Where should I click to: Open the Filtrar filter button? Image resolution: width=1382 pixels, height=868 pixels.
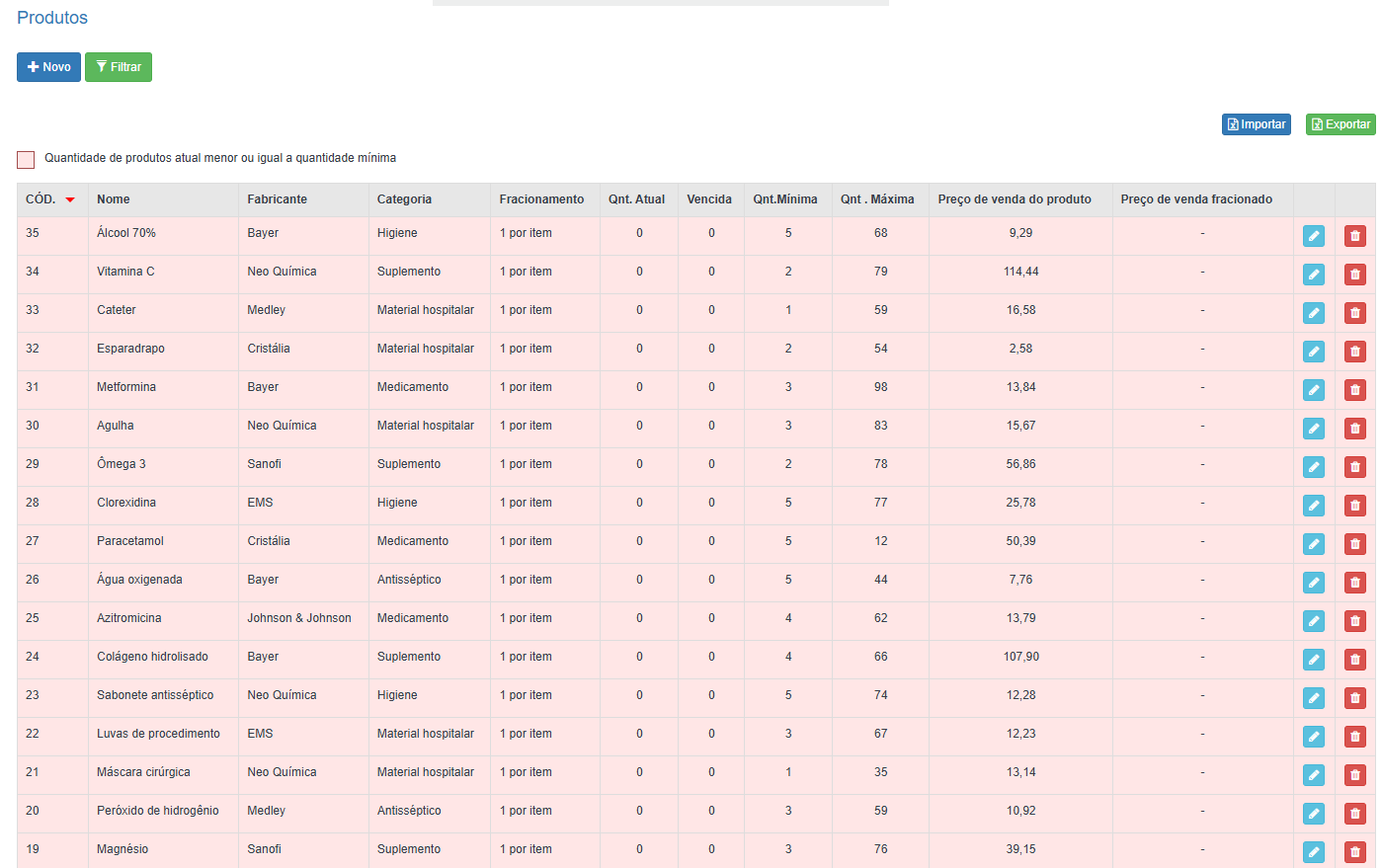click(119, 67)
